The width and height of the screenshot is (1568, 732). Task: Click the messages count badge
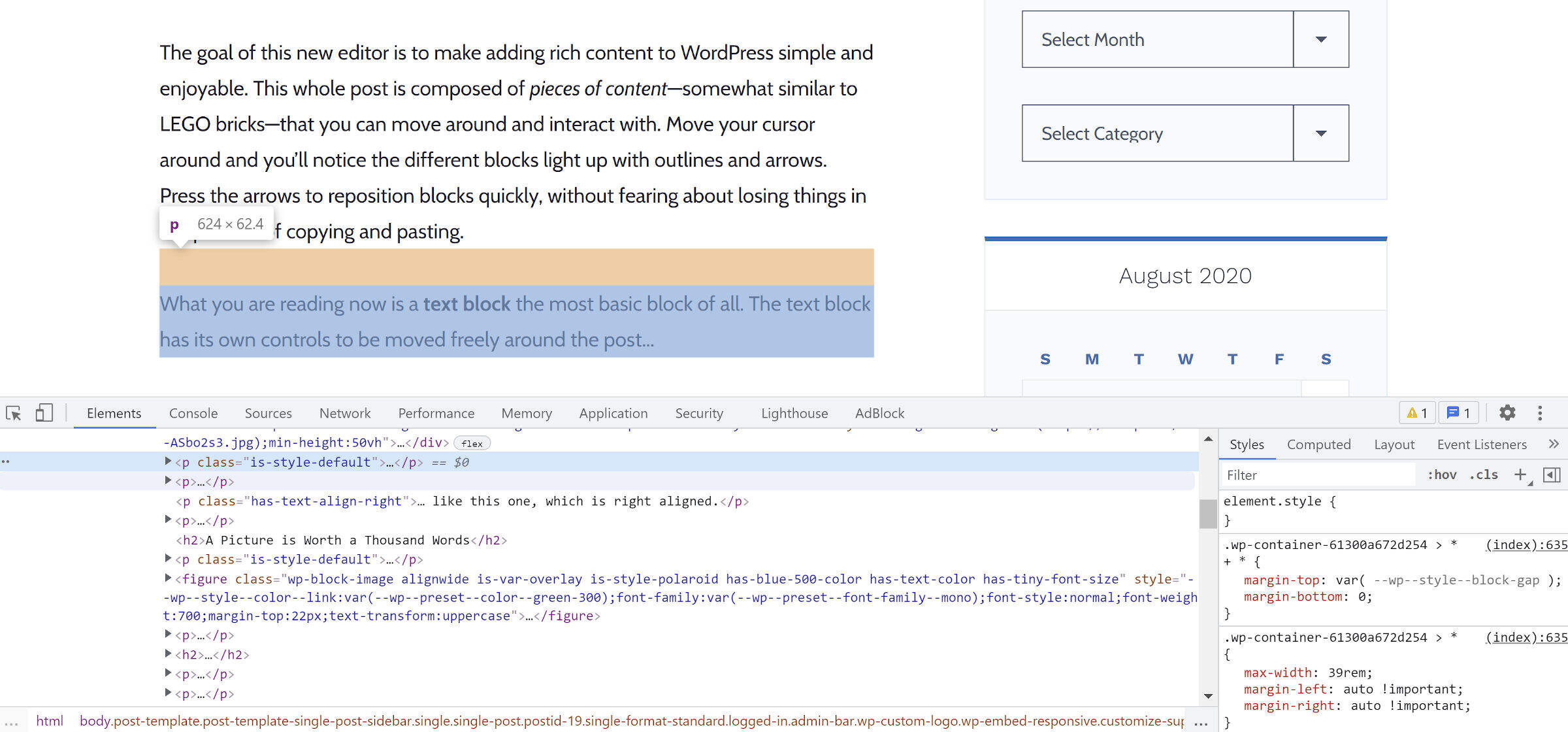[x=1458, y=413]
